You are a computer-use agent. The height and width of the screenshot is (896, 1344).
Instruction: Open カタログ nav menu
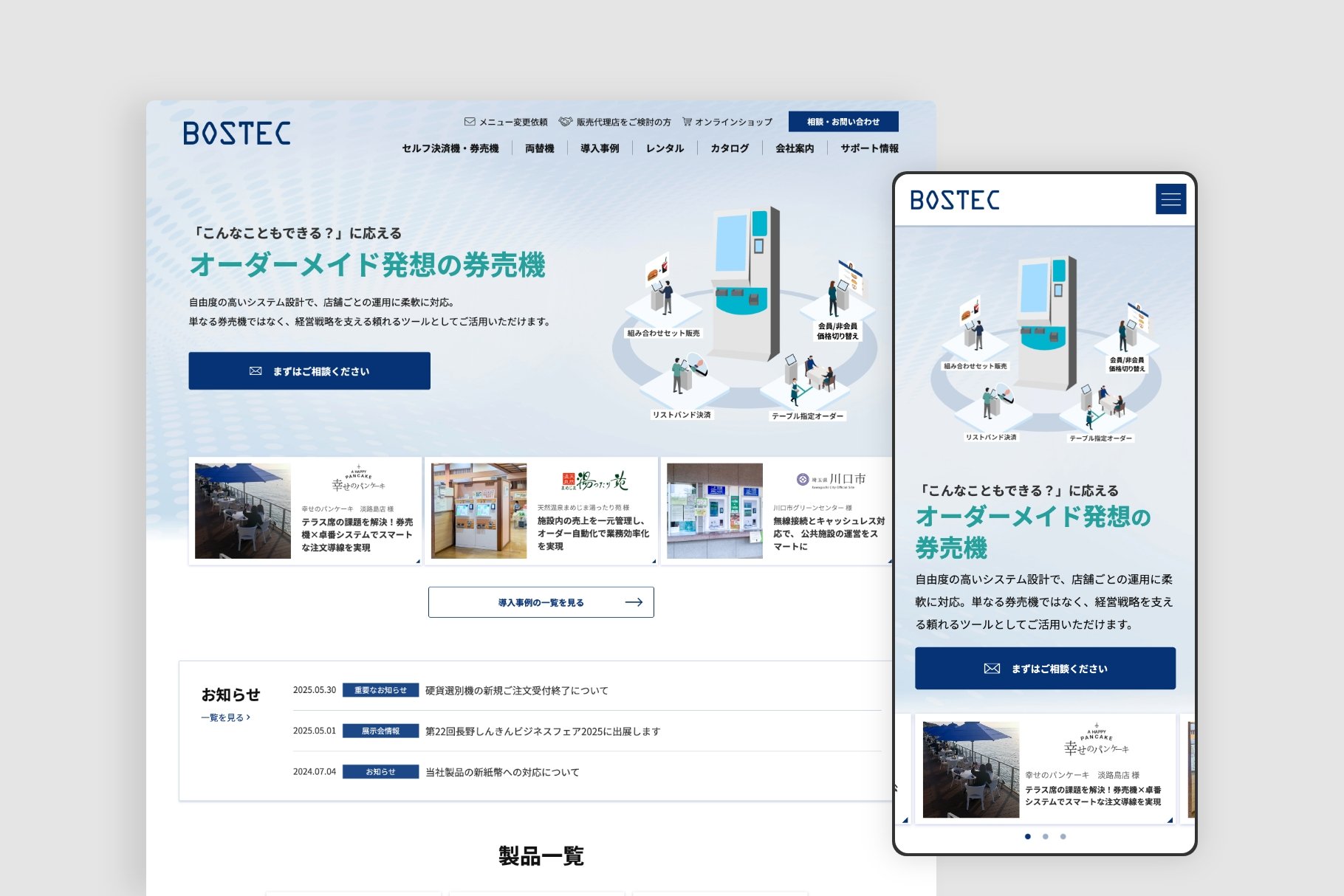(x=730, y=148)
